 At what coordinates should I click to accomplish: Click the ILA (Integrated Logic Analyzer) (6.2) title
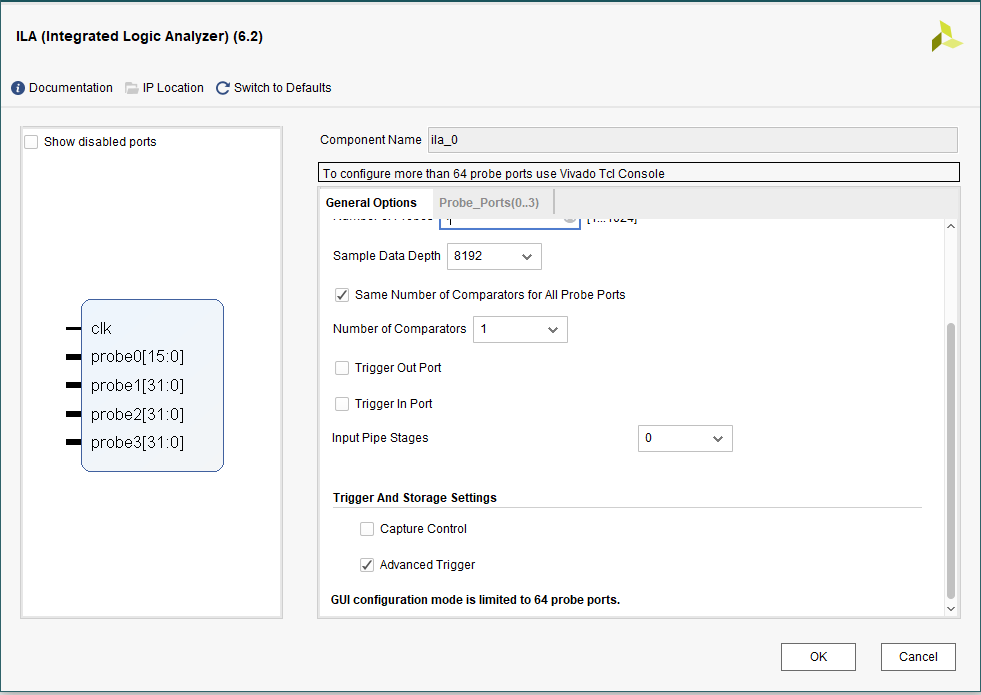click(140, 36)
